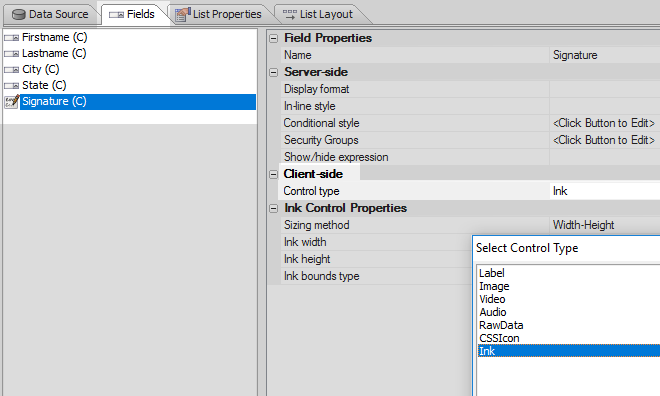Select the Display format property label

click(x=317, y=89)
